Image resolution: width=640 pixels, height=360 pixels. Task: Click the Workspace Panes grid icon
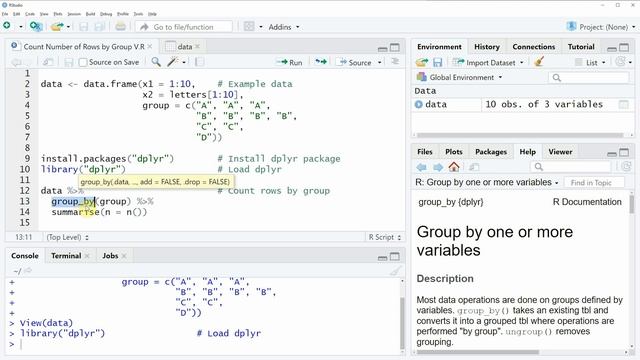[x=249, y=27]
